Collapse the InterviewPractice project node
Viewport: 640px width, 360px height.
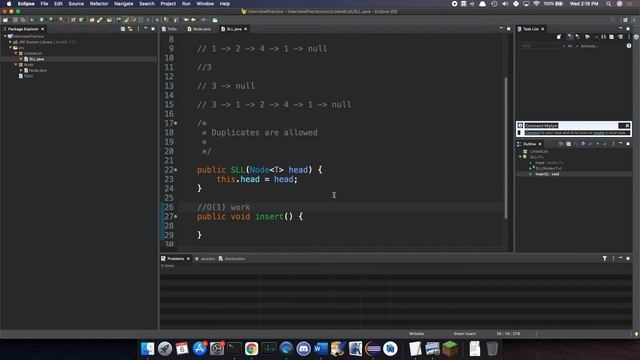5,36
